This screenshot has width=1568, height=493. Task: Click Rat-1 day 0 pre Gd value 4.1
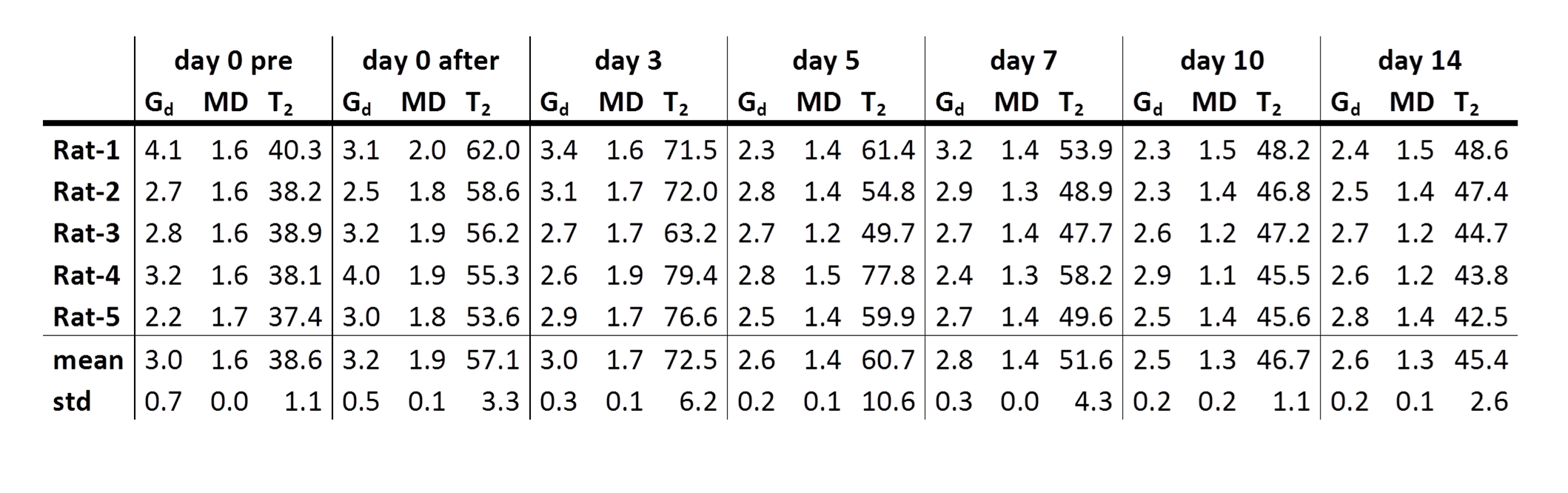coord(163,151)
